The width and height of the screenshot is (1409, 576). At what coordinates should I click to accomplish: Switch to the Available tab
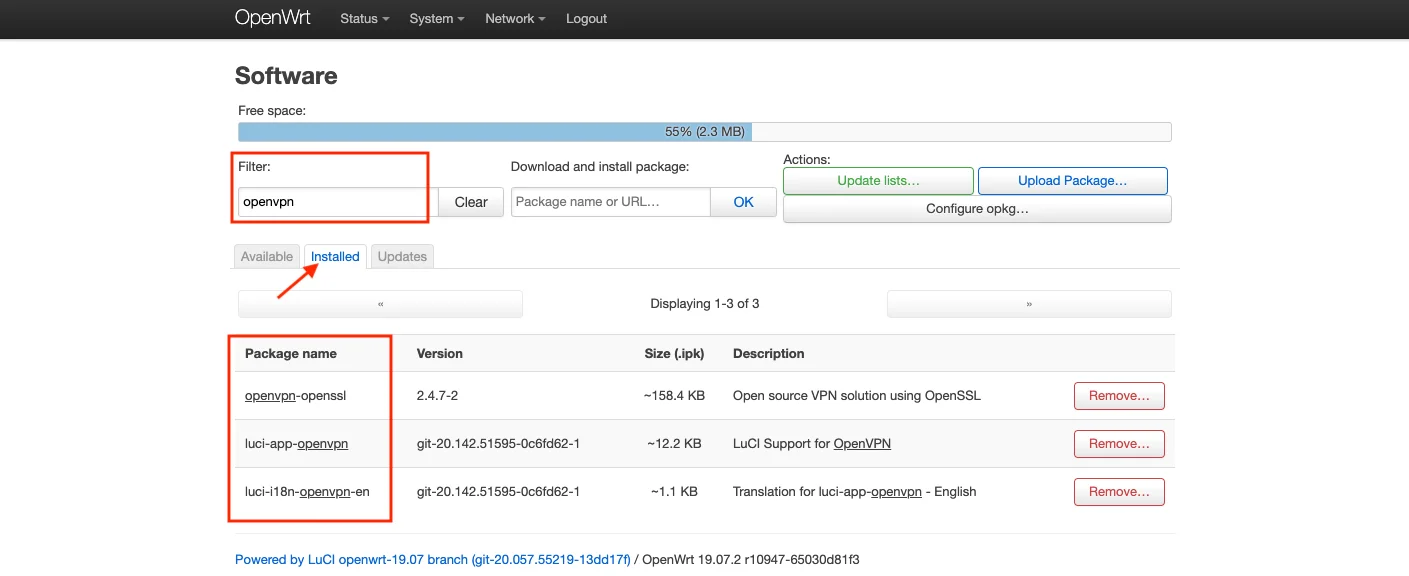coord(267,257)
